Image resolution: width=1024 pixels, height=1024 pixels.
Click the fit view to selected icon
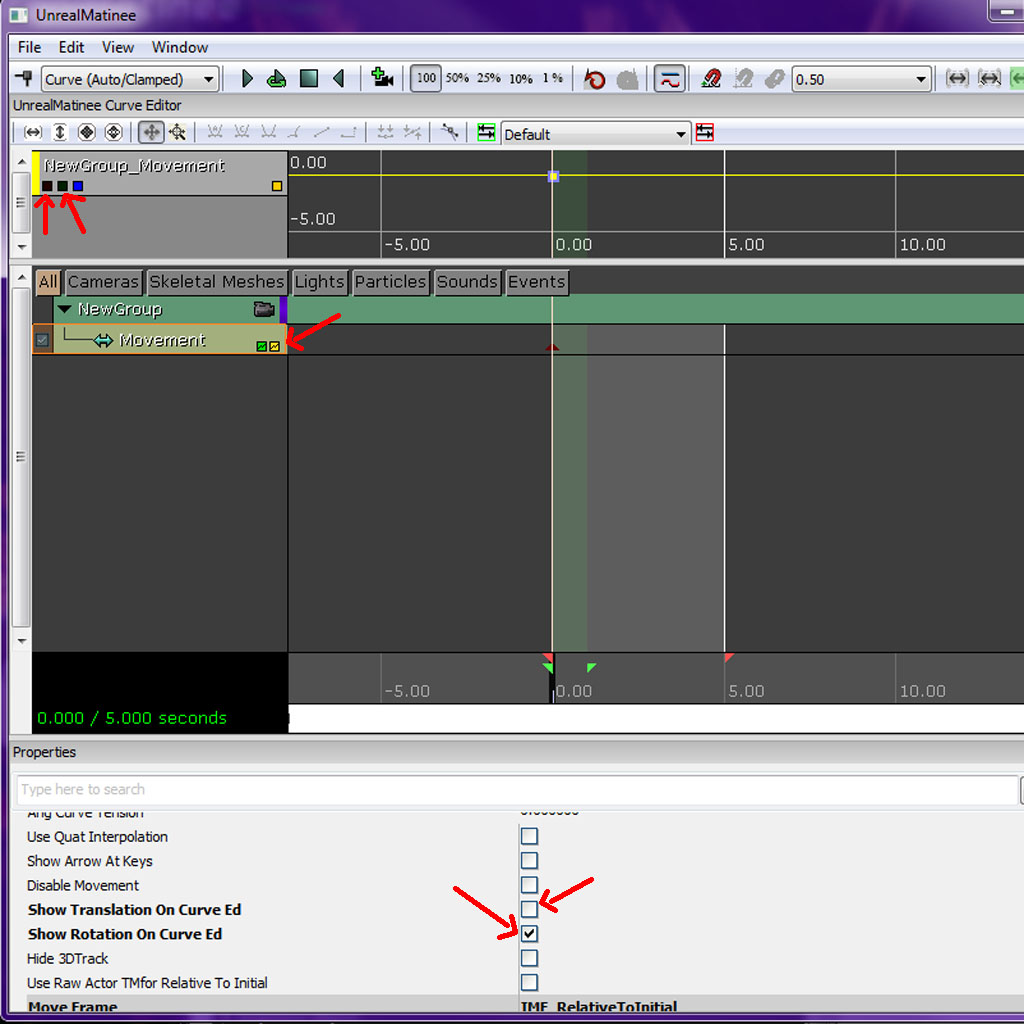(x=989, y=78)
